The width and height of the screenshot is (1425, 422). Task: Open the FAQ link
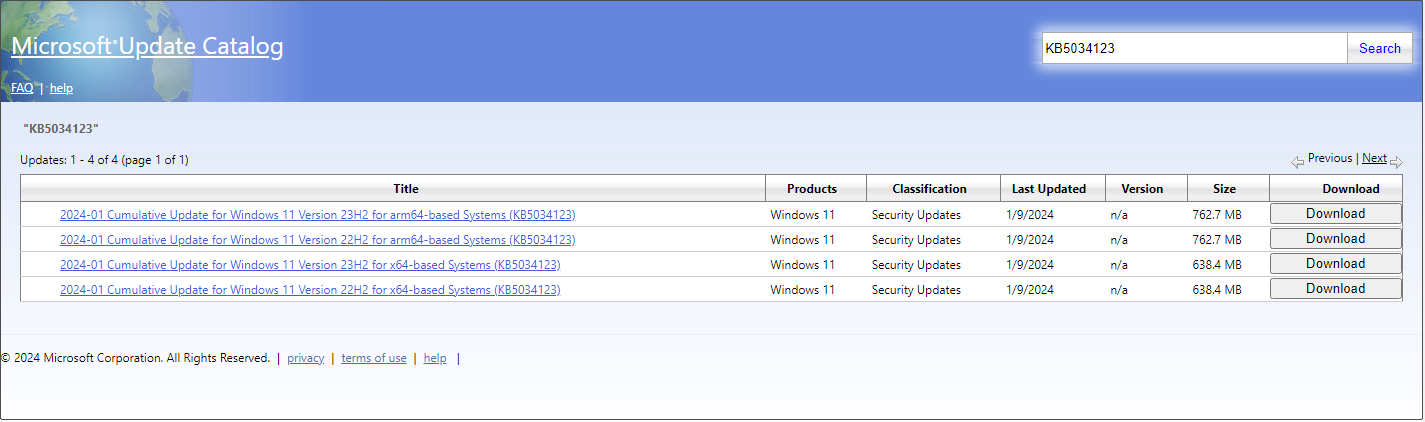click(22, 88)
